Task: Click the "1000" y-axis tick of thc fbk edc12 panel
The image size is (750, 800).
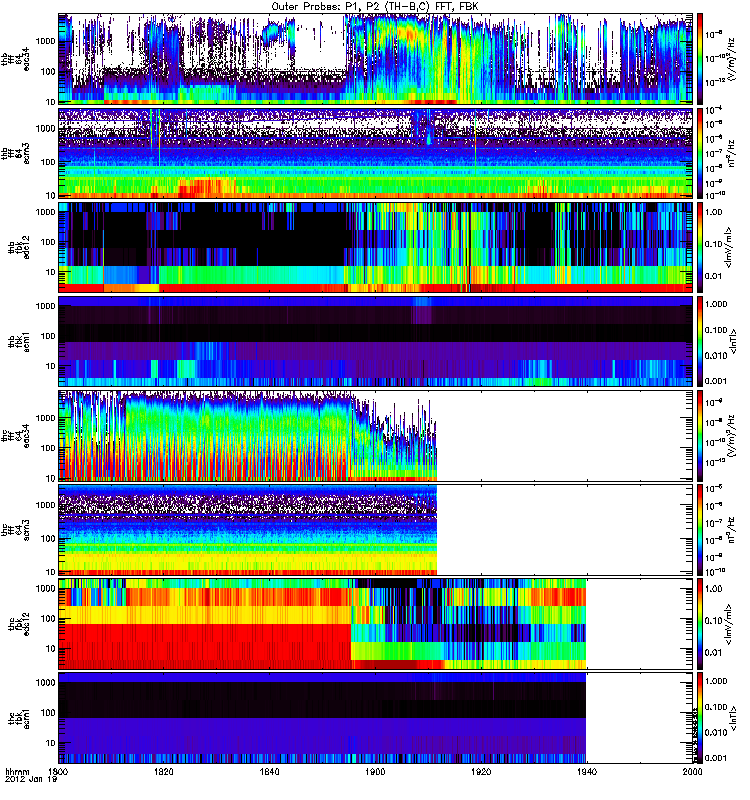Action: click(46, 588)
